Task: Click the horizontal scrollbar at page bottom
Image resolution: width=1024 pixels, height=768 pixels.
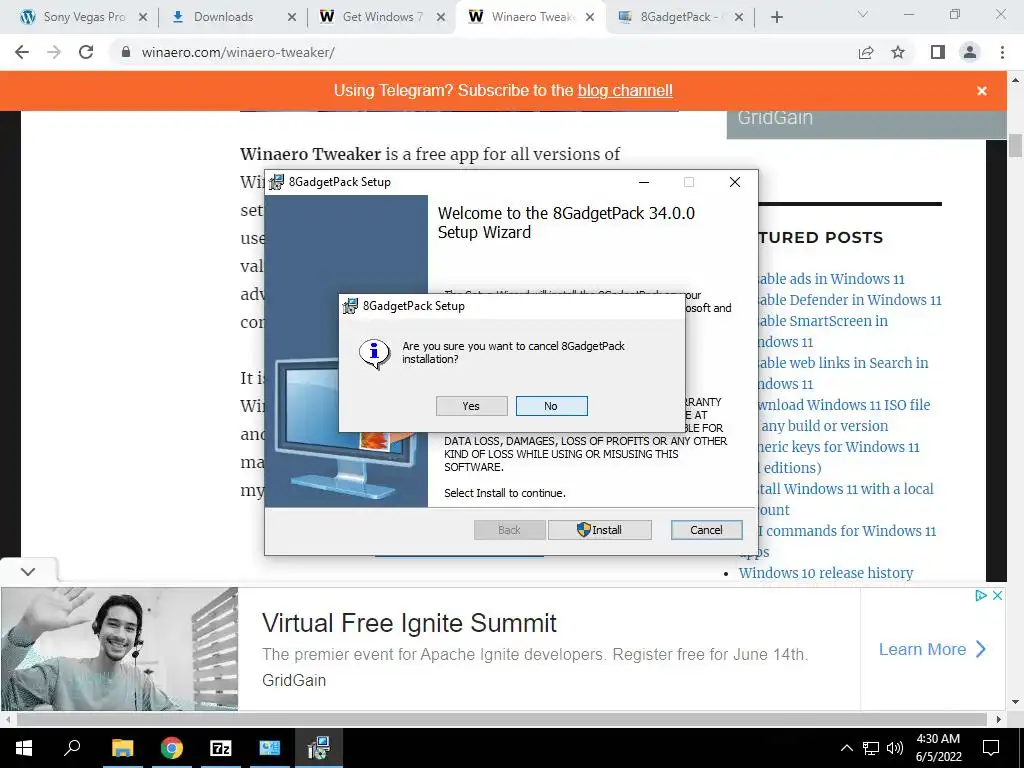Action: click(502, 719)
